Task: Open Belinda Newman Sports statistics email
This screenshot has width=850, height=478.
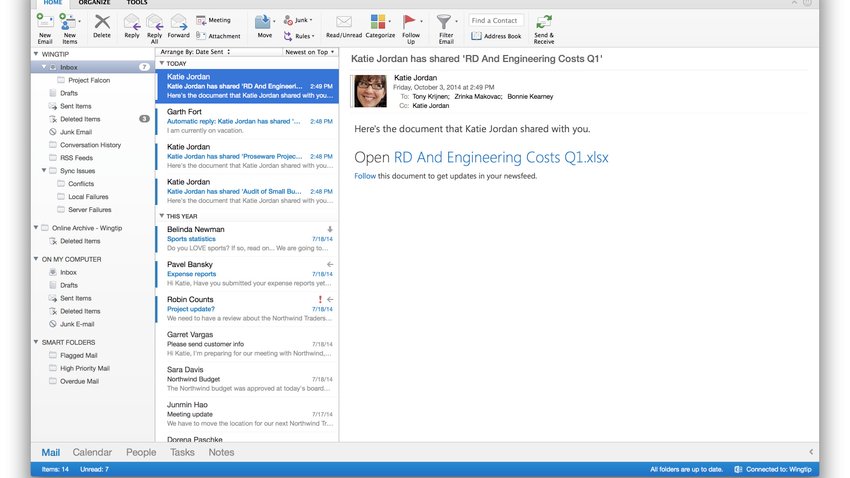Action: (247, 238)
